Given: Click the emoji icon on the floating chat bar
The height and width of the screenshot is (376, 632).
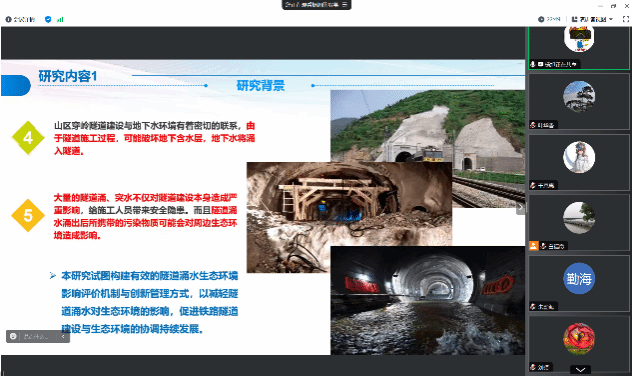Looking at the screenshot, I should tap(13, 336).
